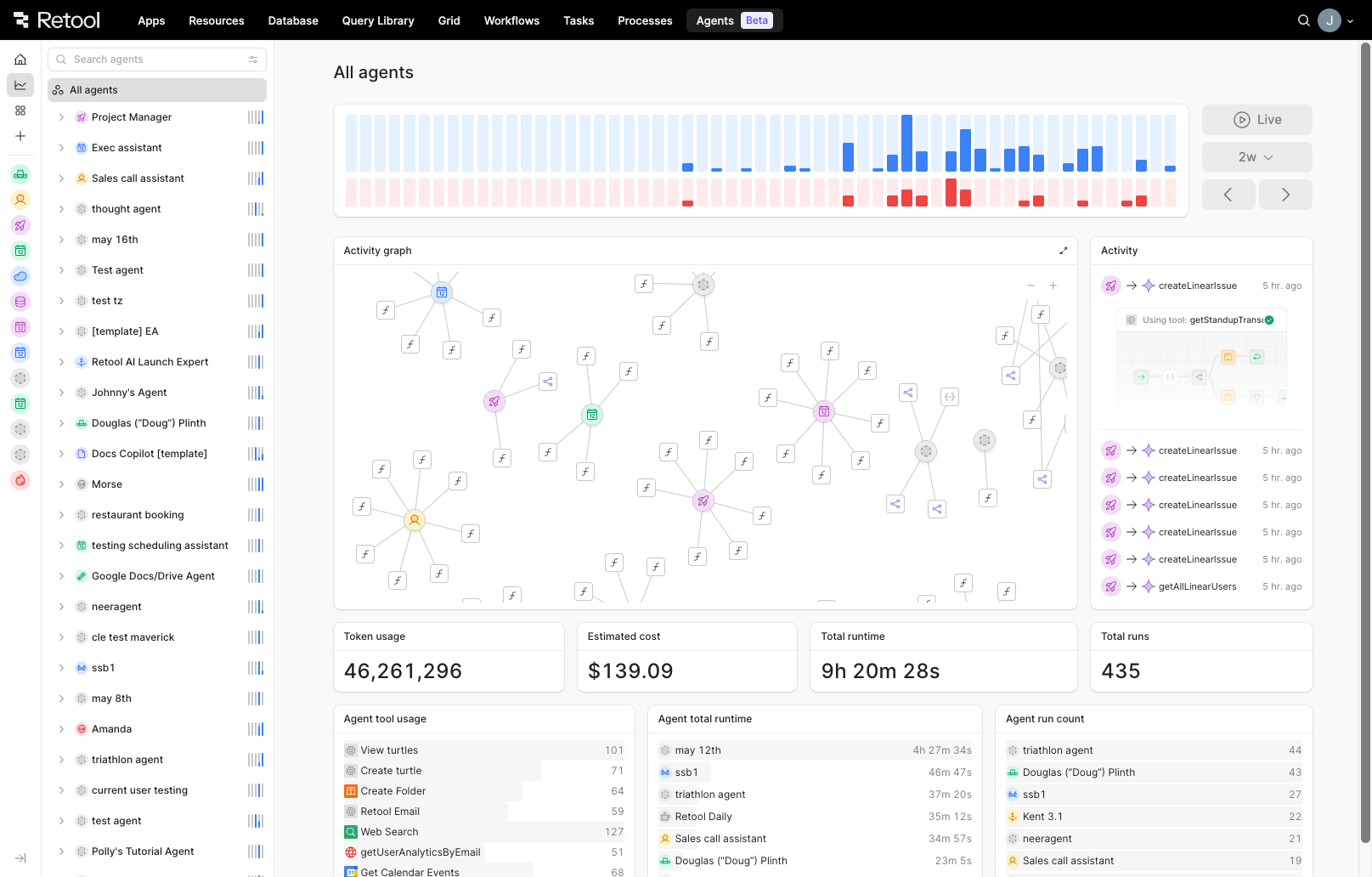
Task: Click the Retool logo
Action: [57, 20]
